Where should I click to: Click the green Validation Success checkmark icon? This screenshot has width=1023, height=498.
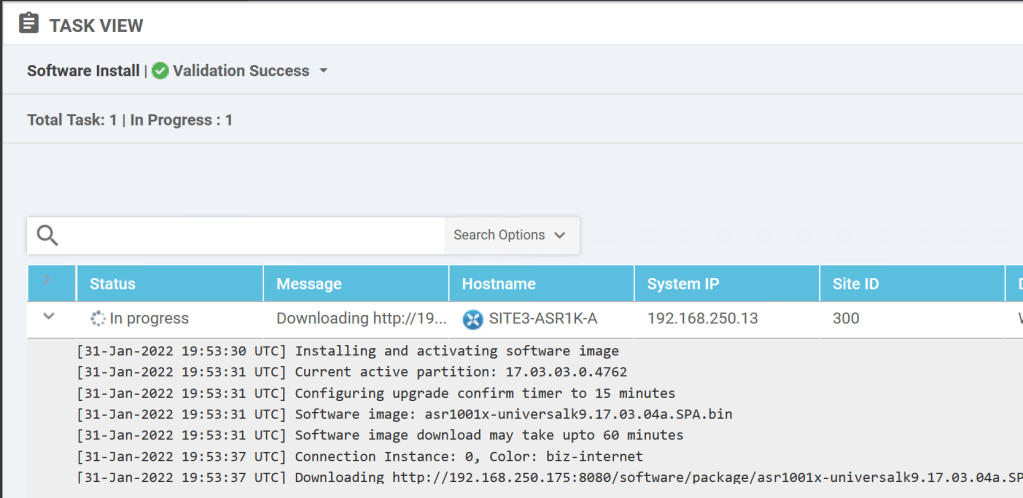pos(160,71)
